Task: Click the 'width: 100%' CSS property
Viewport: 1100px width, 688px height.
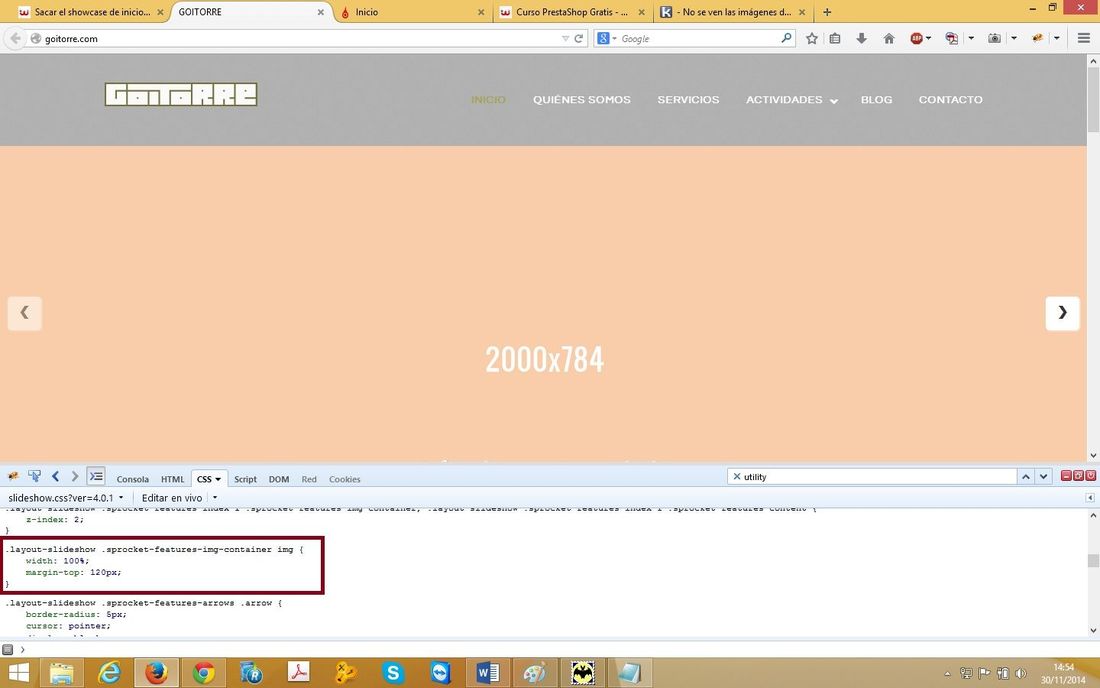Action: 58,561
